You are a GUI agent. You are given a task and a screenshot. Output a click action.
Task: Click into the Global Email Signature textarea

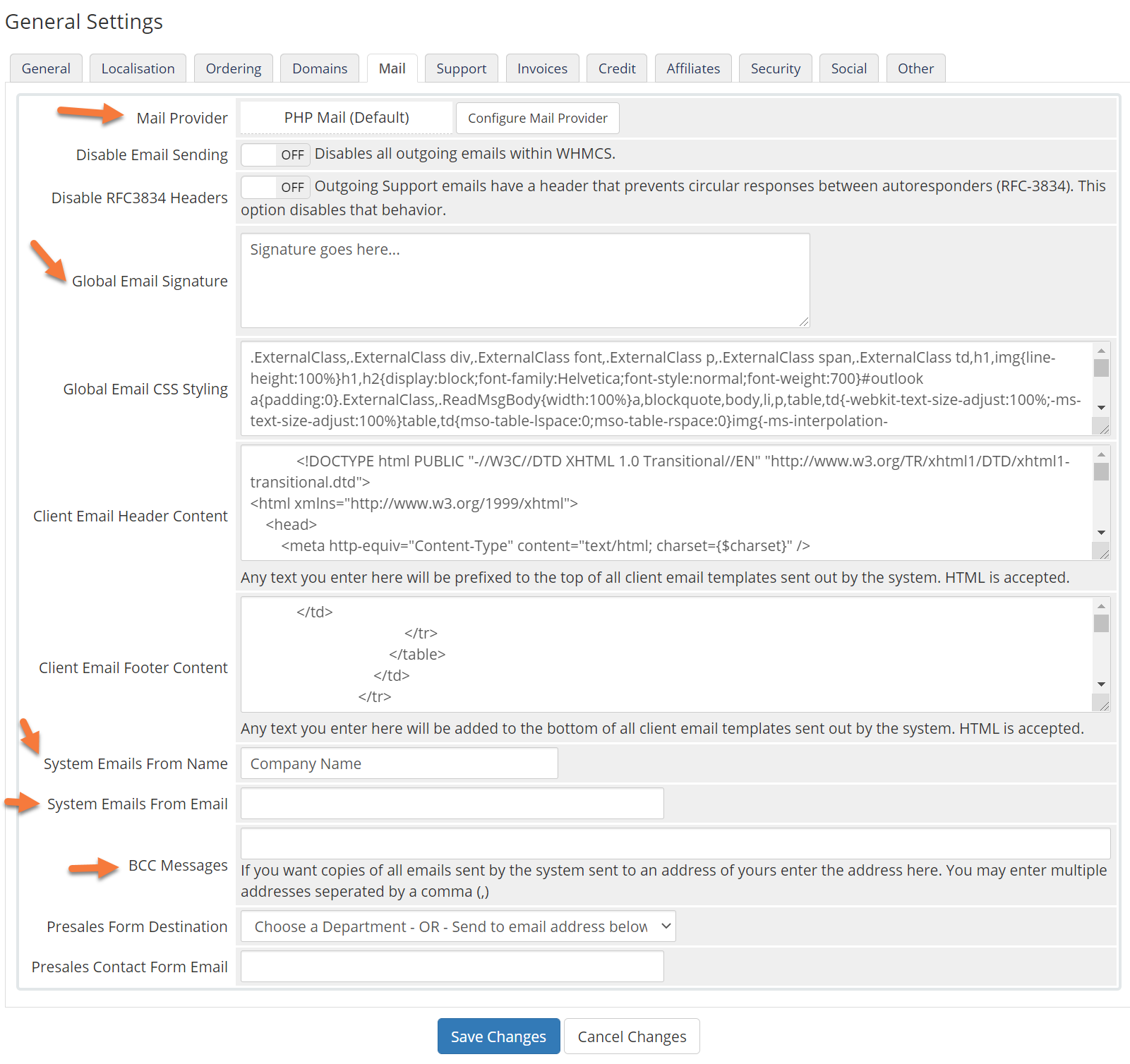(524, 280)
